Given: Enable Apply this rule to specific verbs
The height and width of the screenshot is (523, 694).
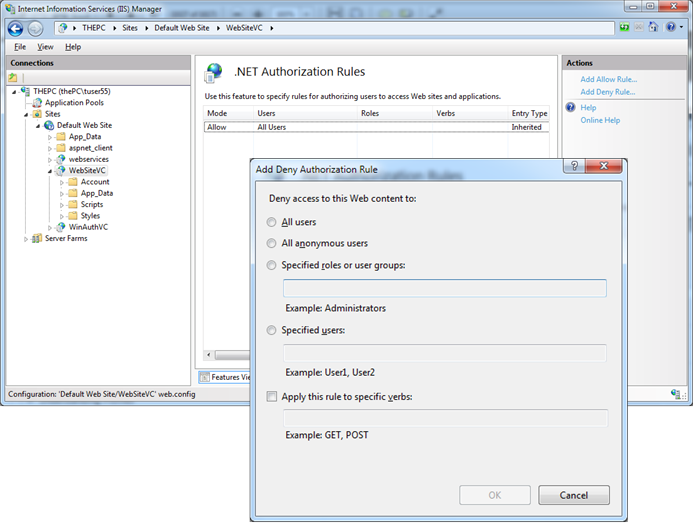Looking at the screenshot, I should (272, 396).
